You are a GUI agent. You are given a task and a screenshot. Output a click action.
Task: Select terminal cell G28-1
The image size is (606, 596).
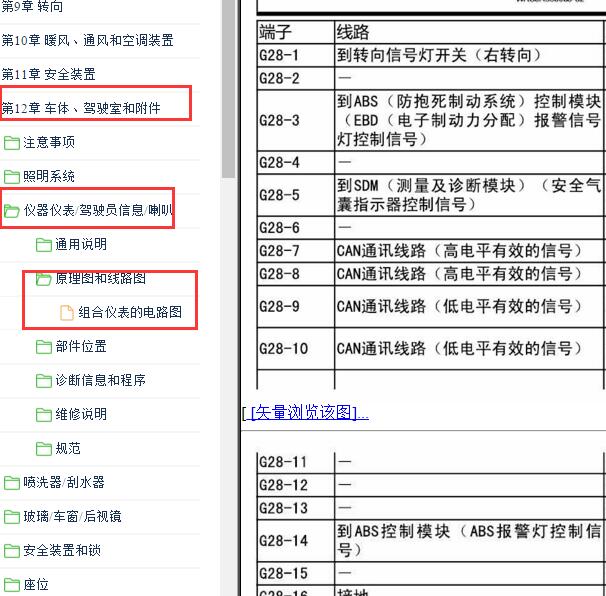[x=296, y=55]
